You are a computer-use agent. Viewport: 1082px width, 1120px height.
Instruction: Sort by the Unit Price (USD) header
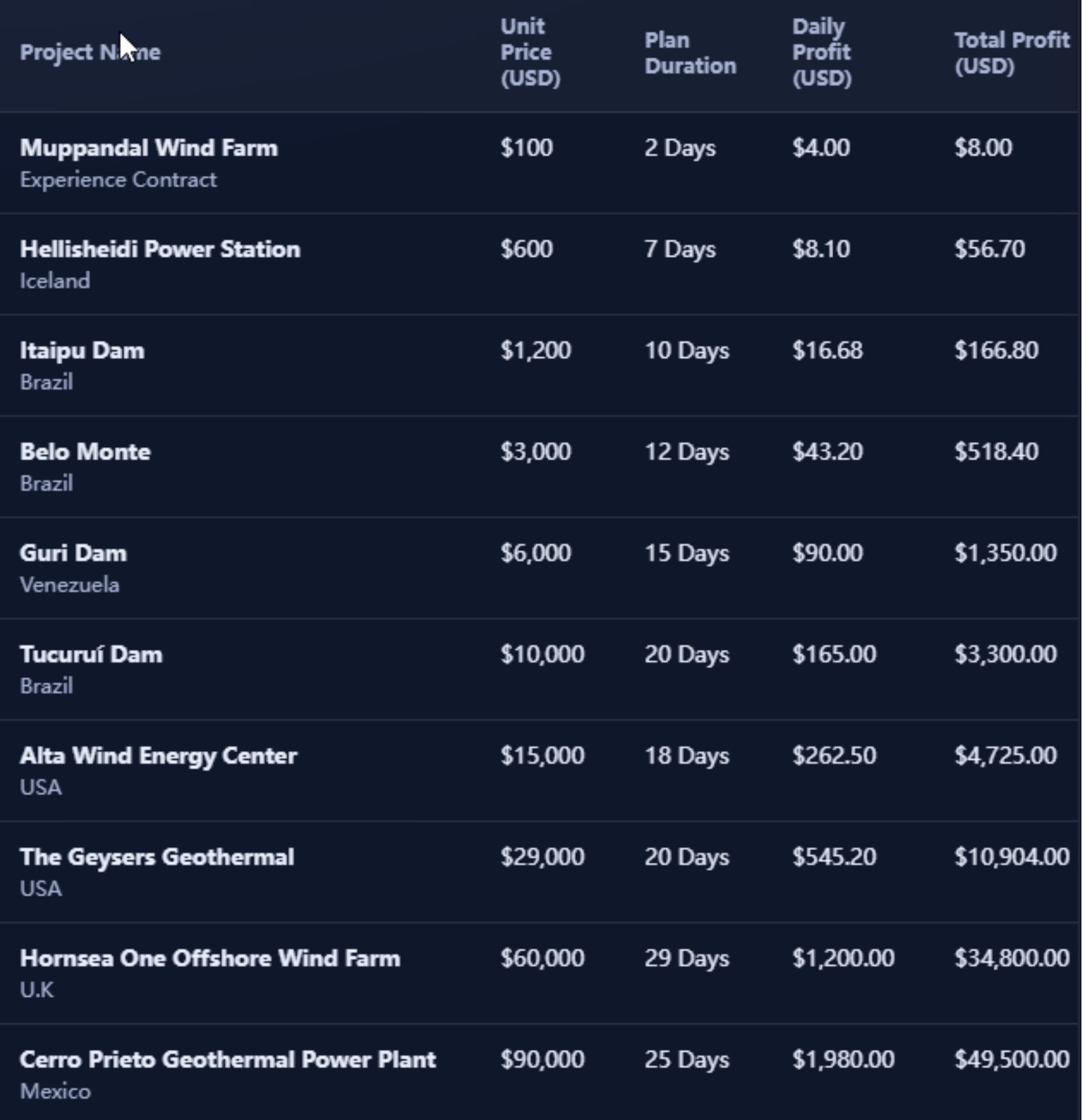coord(529,53)
